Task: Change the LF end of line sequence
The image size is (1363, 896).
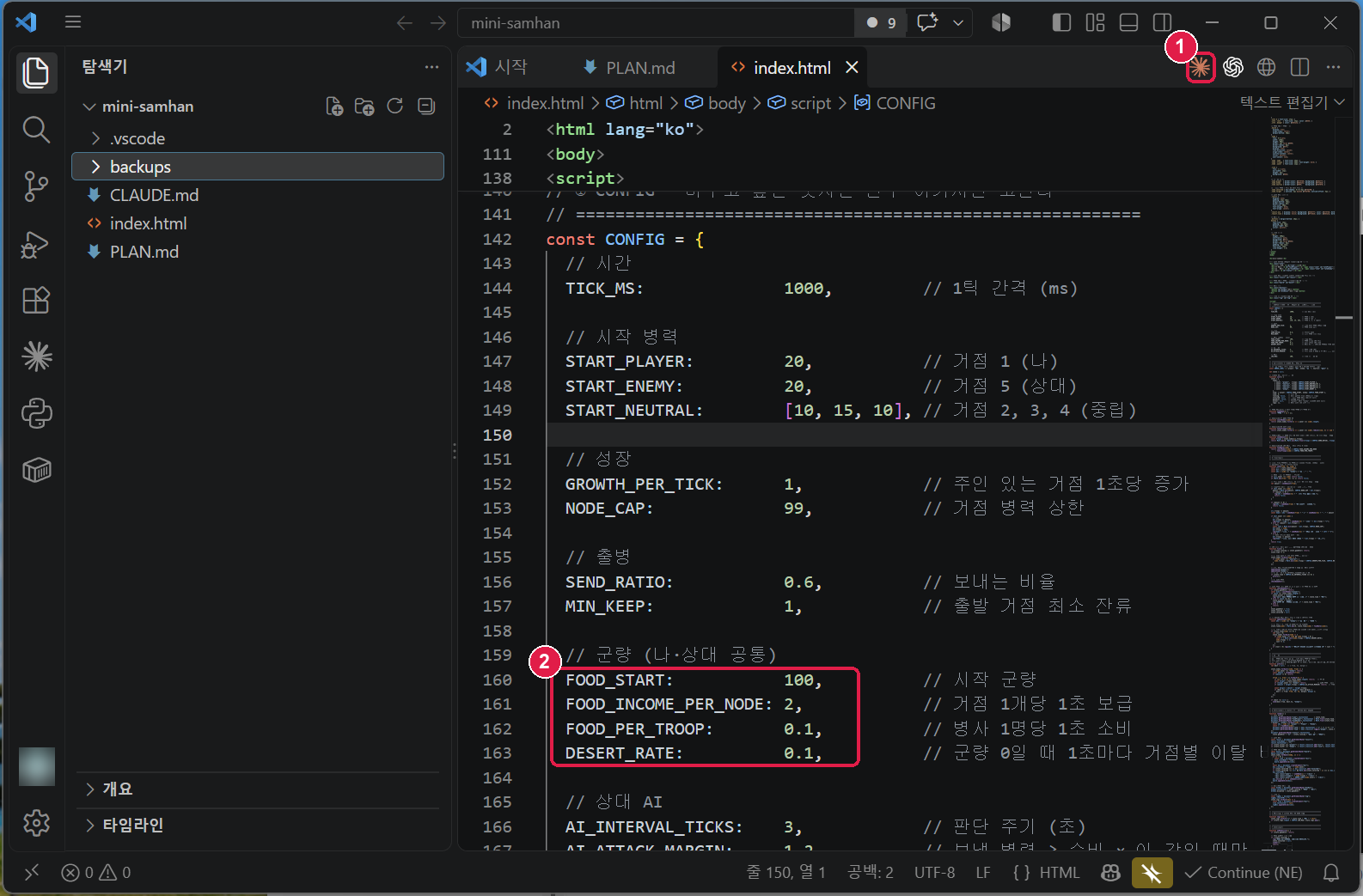Action: click(983, 873)
